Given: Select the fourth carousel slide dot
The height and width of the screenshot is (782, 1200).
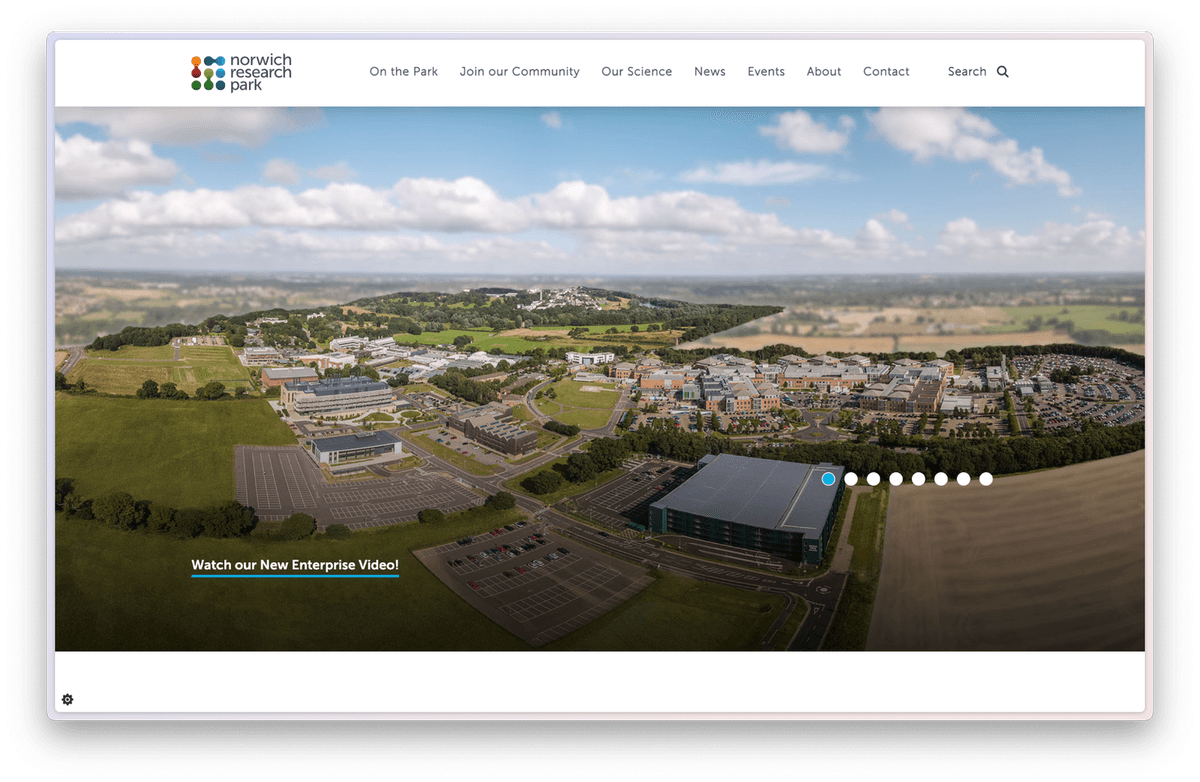Looking at the screenshot, I should 896,479.
